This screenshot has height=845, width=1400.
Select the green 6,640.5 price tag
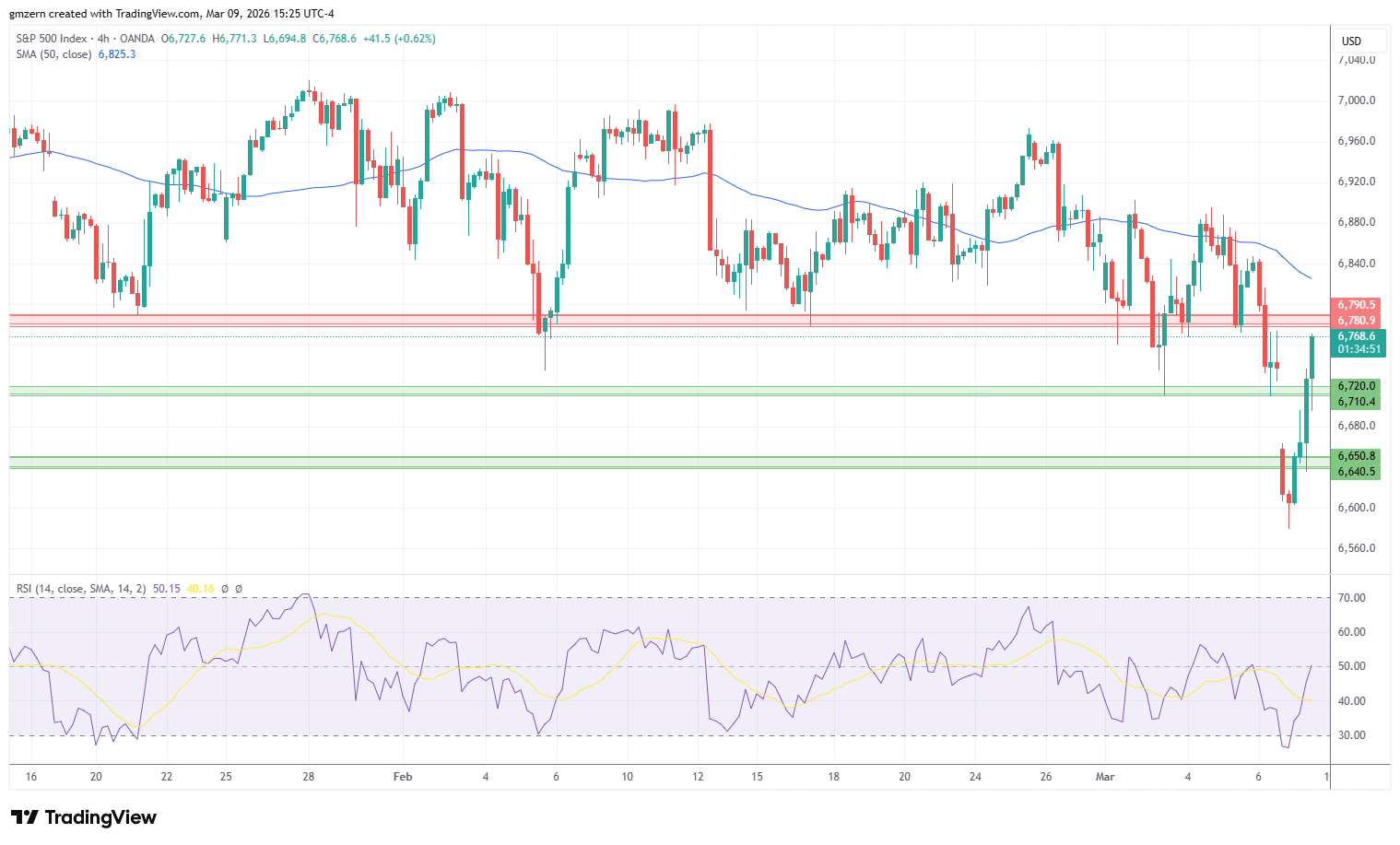coord(1357,472)
